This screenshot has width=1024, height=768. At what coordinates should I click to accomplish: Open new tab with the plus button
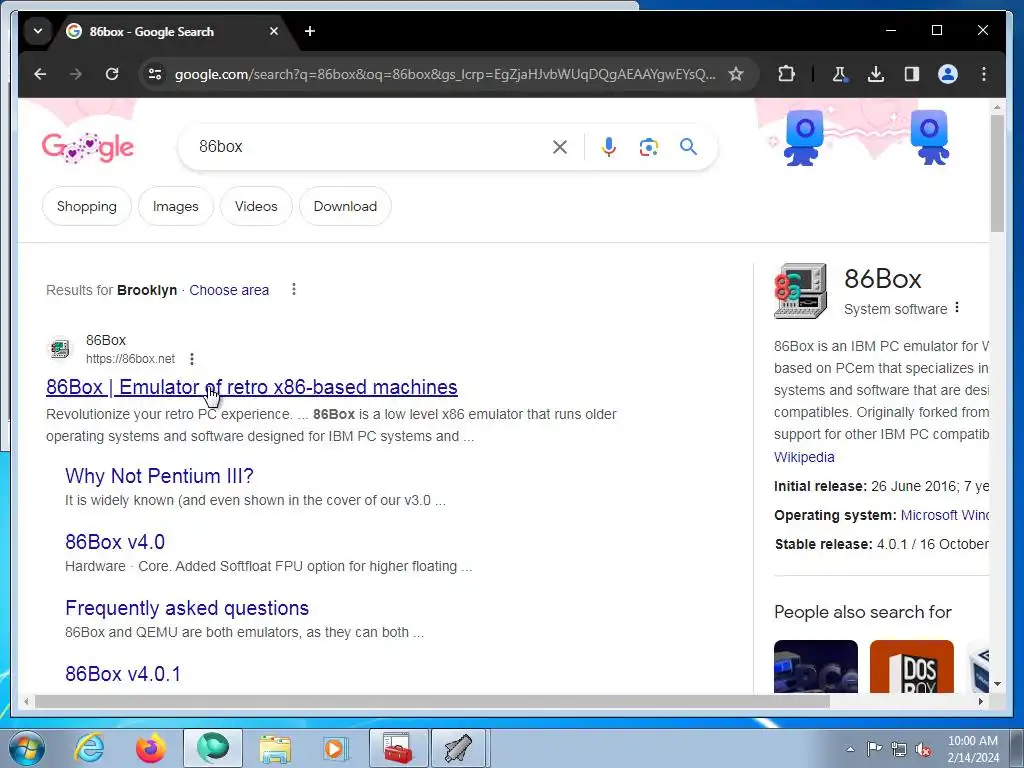point(310,31)
